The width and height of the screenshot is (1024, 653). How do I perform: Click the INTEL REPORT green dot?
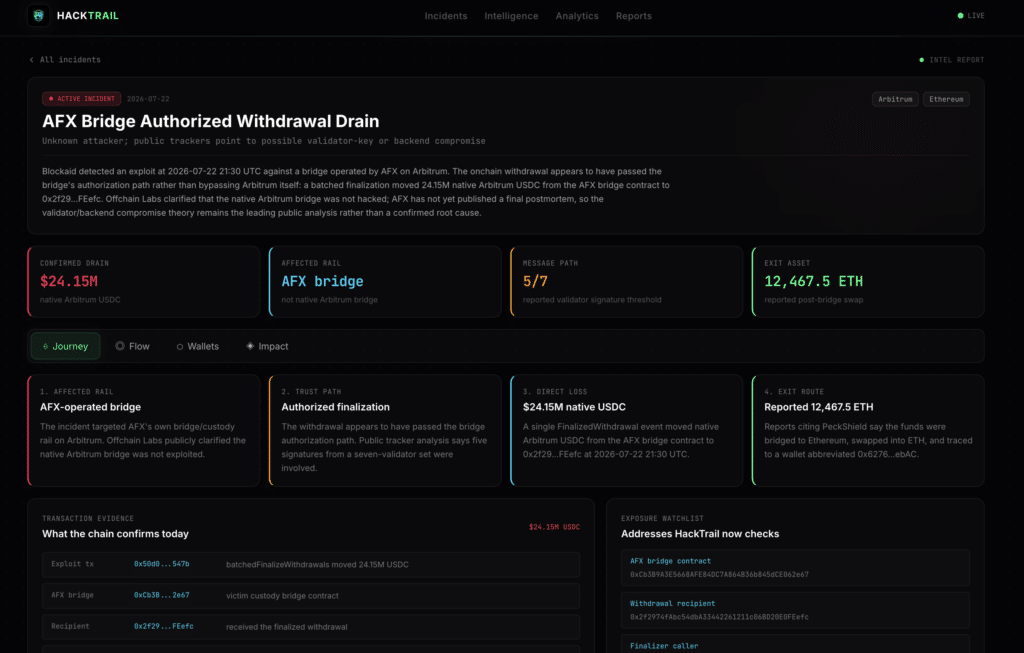[x=921, y=60]
